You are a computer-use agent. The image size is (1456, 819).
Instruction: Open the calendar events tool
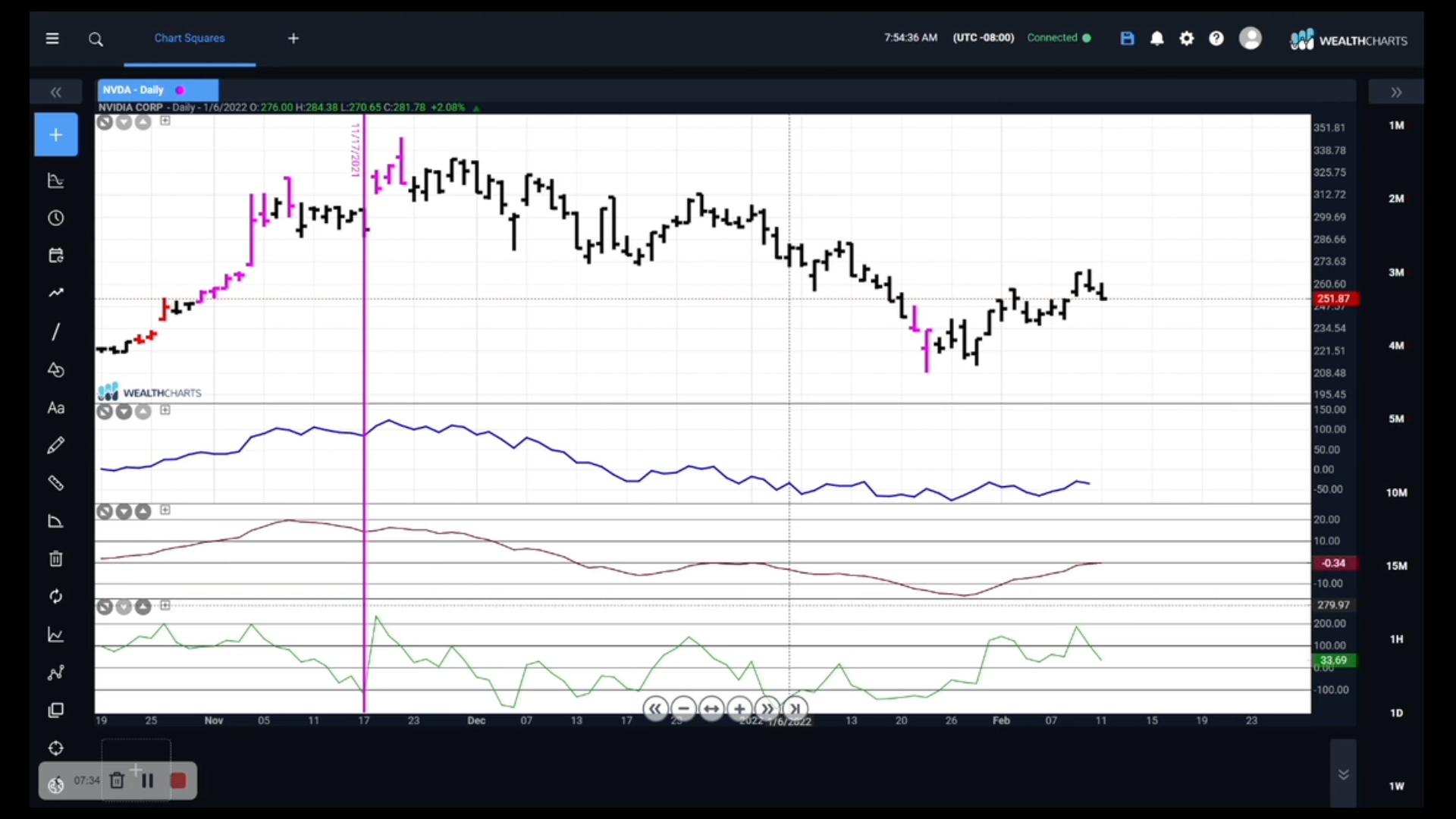click(x=56, y=256)
